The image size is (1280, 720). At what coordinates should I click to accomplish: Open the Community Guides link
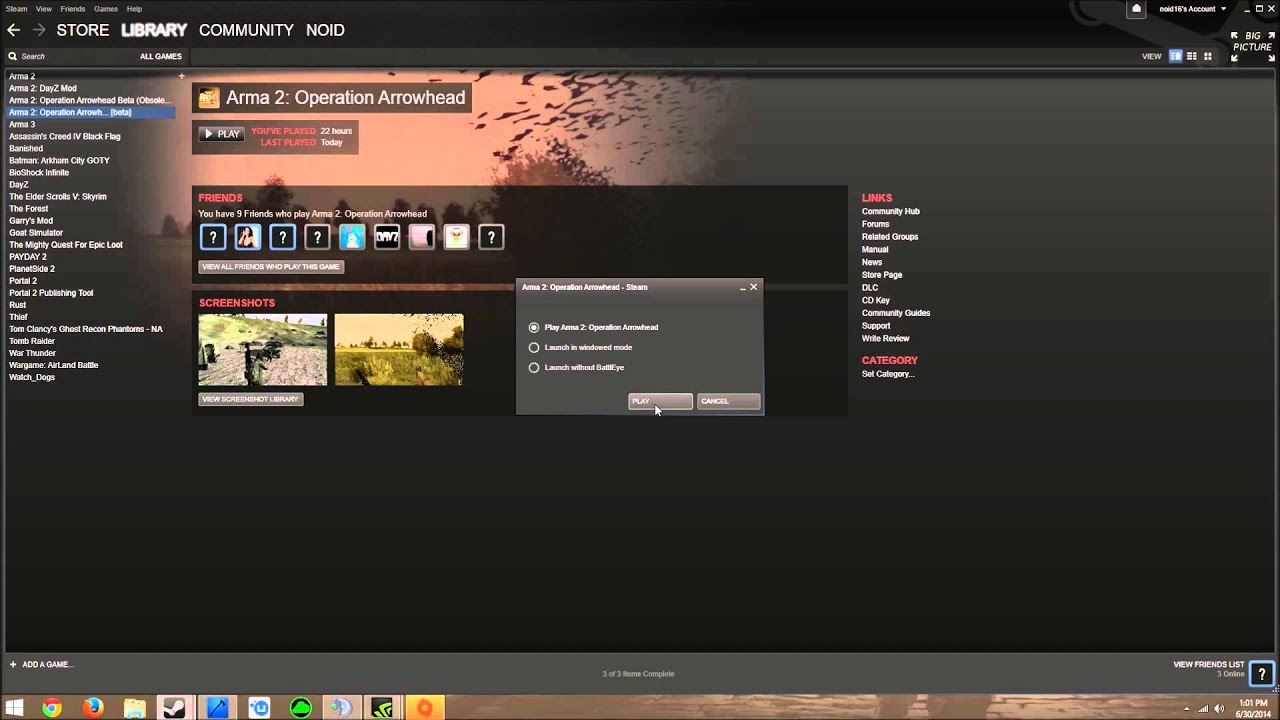click(896, 313)
